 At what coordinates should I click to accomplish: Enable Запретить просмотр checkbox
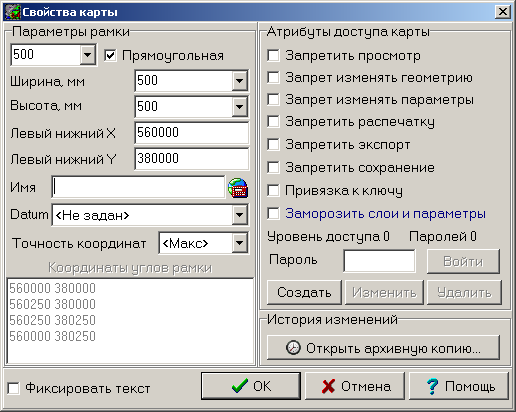tap(273, 55)
